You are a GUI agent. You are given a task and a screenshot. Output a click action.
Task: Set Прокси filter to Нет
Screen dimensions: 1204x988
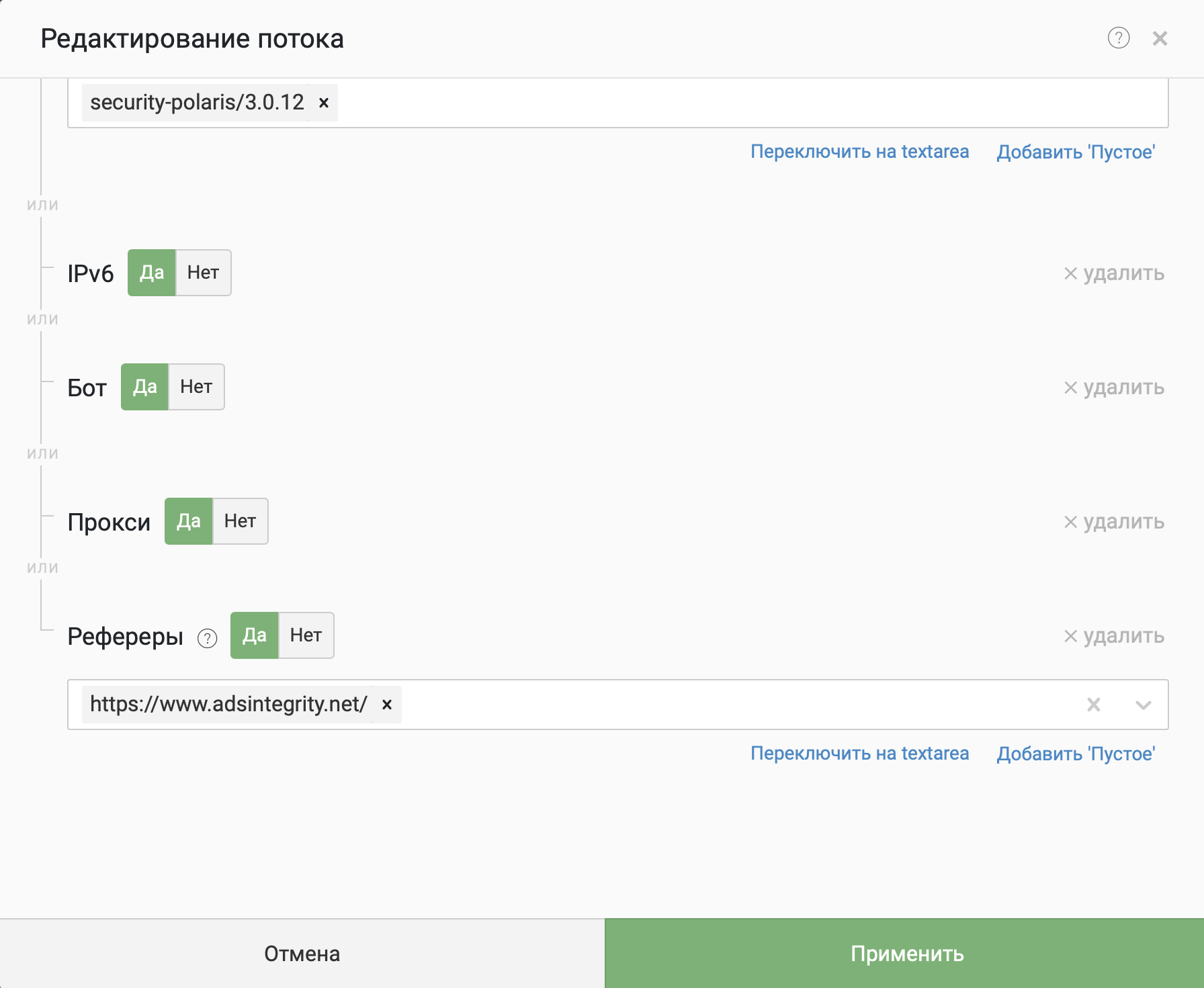(x=240, y=521)
